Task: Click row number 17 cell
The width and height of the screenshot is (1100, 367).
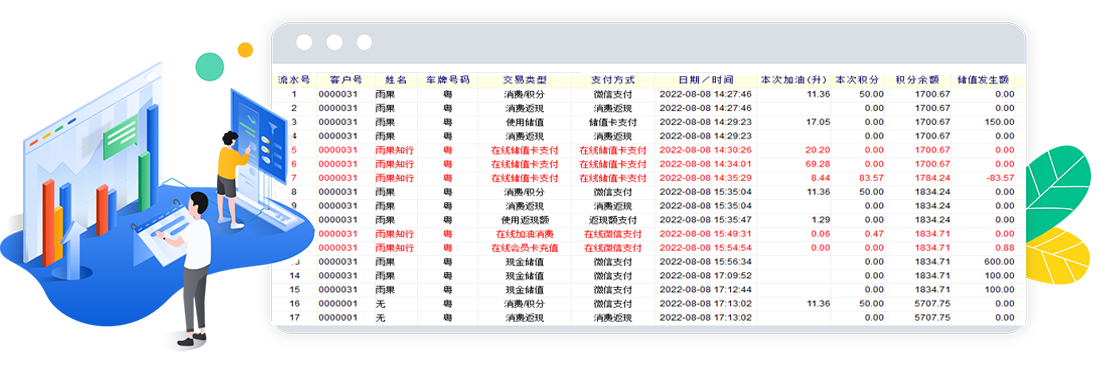Action: point(294,317)
